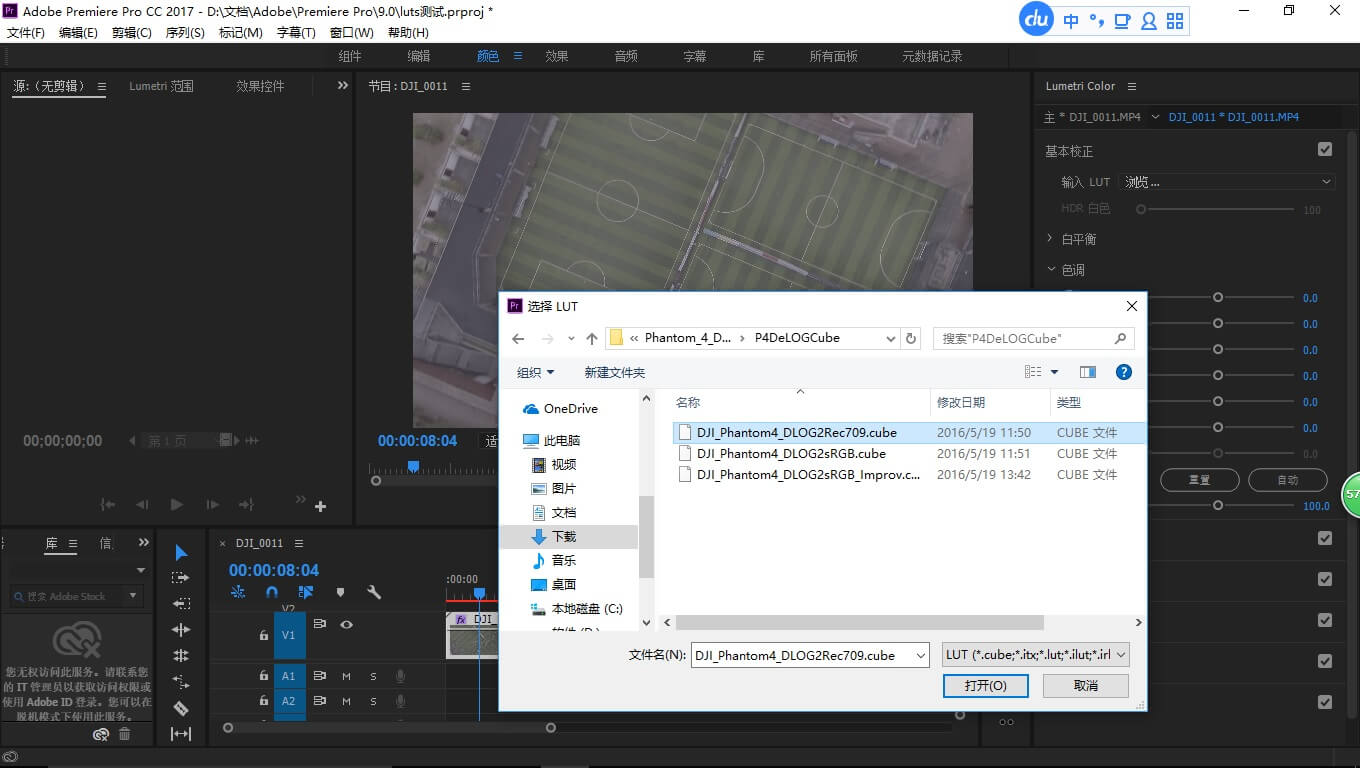Select the Track Select Backward tool

coord(181,604)
